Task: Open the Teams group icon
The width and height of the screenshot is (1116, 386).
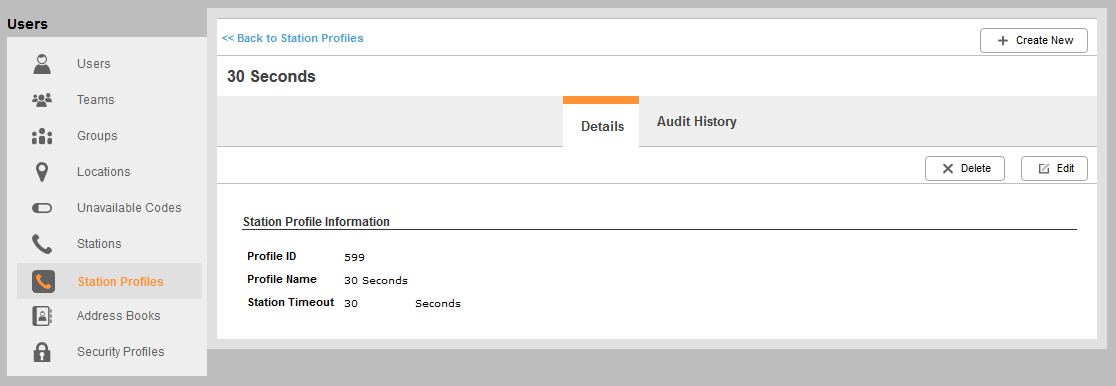Action: [43, 100]
